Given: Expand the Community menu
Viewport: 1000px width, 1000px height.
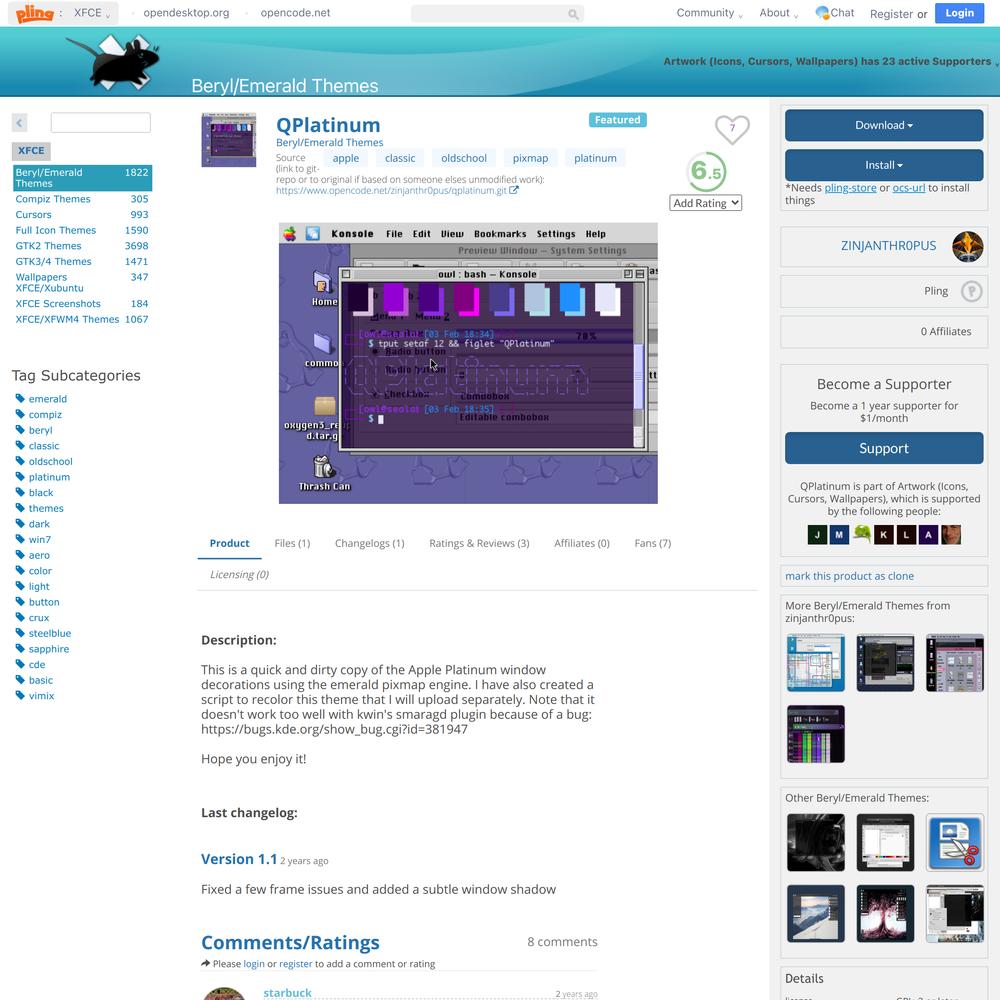Looking at the screenshot, I should pyautogui.click(x=709, y=13).
